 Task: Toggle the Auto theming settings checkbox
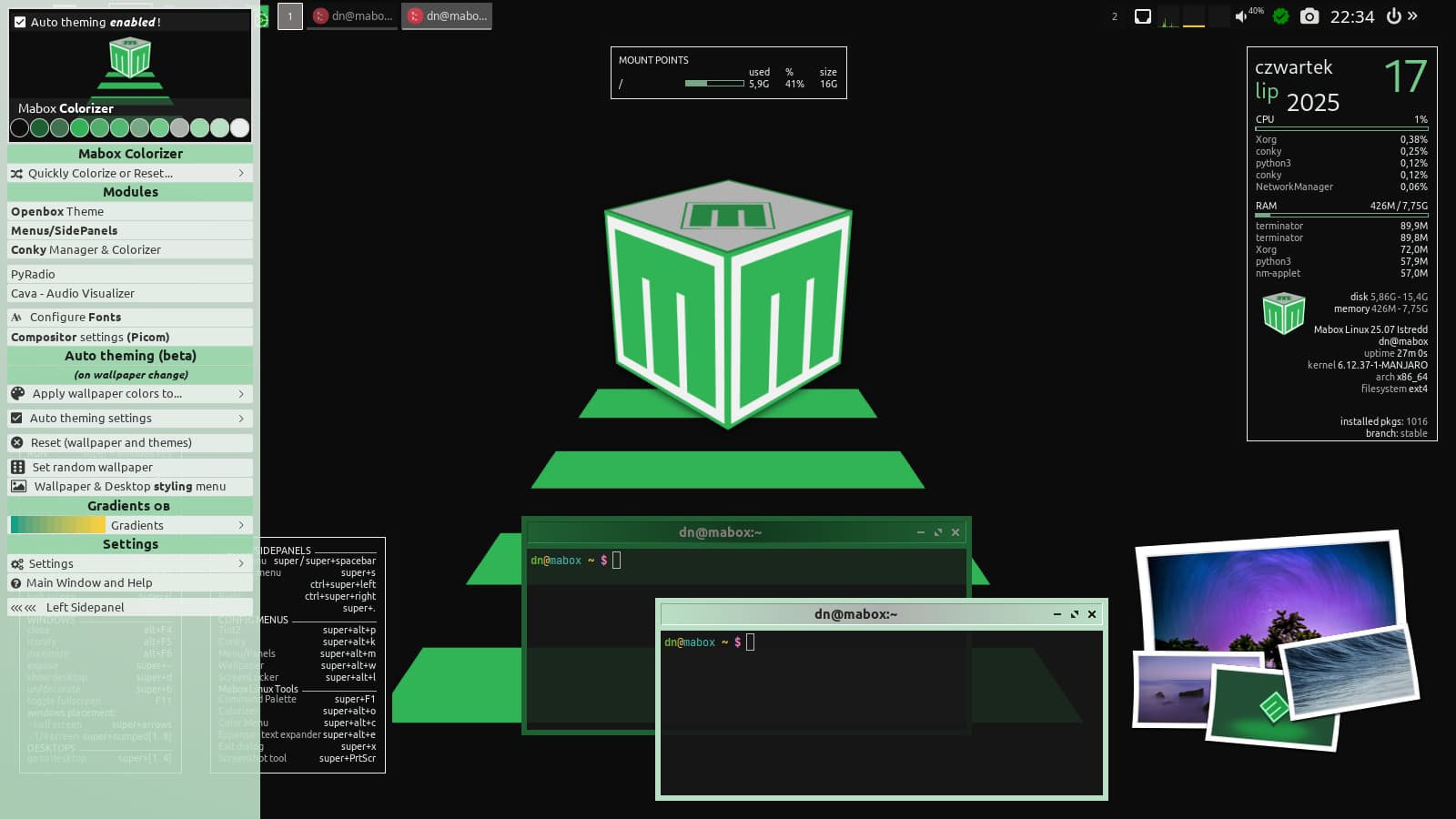(x=16, y=419)
